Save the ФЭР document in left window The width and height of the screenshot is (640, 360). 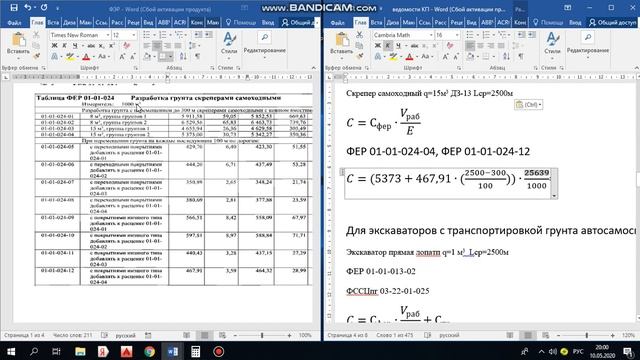pyautogui.click(x=14, y=8)
